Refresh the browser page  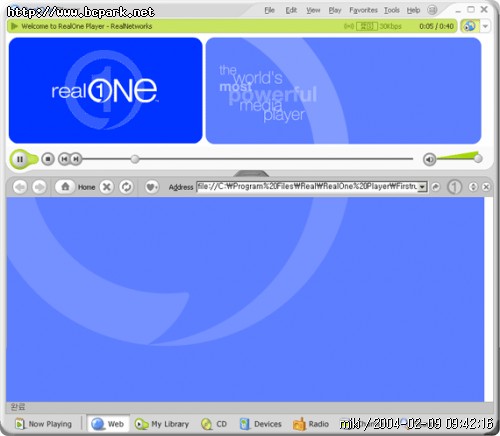coord(126,187)
